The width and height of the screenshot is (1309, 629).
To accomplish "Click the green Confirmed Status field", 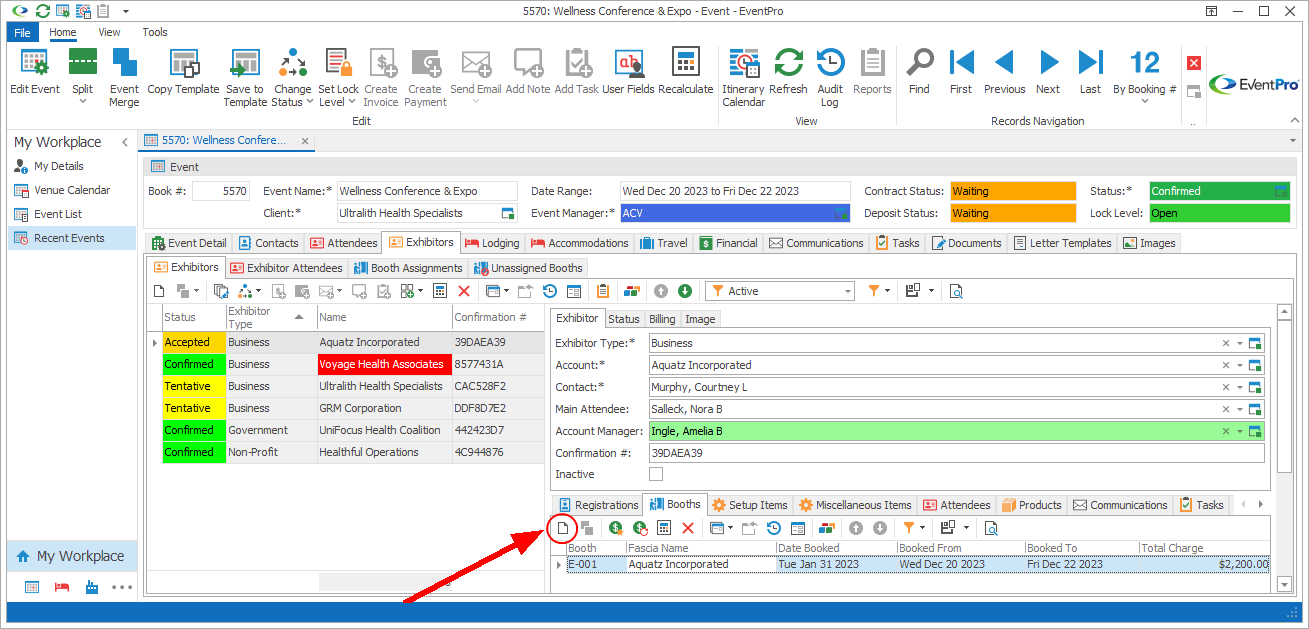I will (x=1220, y=191).
